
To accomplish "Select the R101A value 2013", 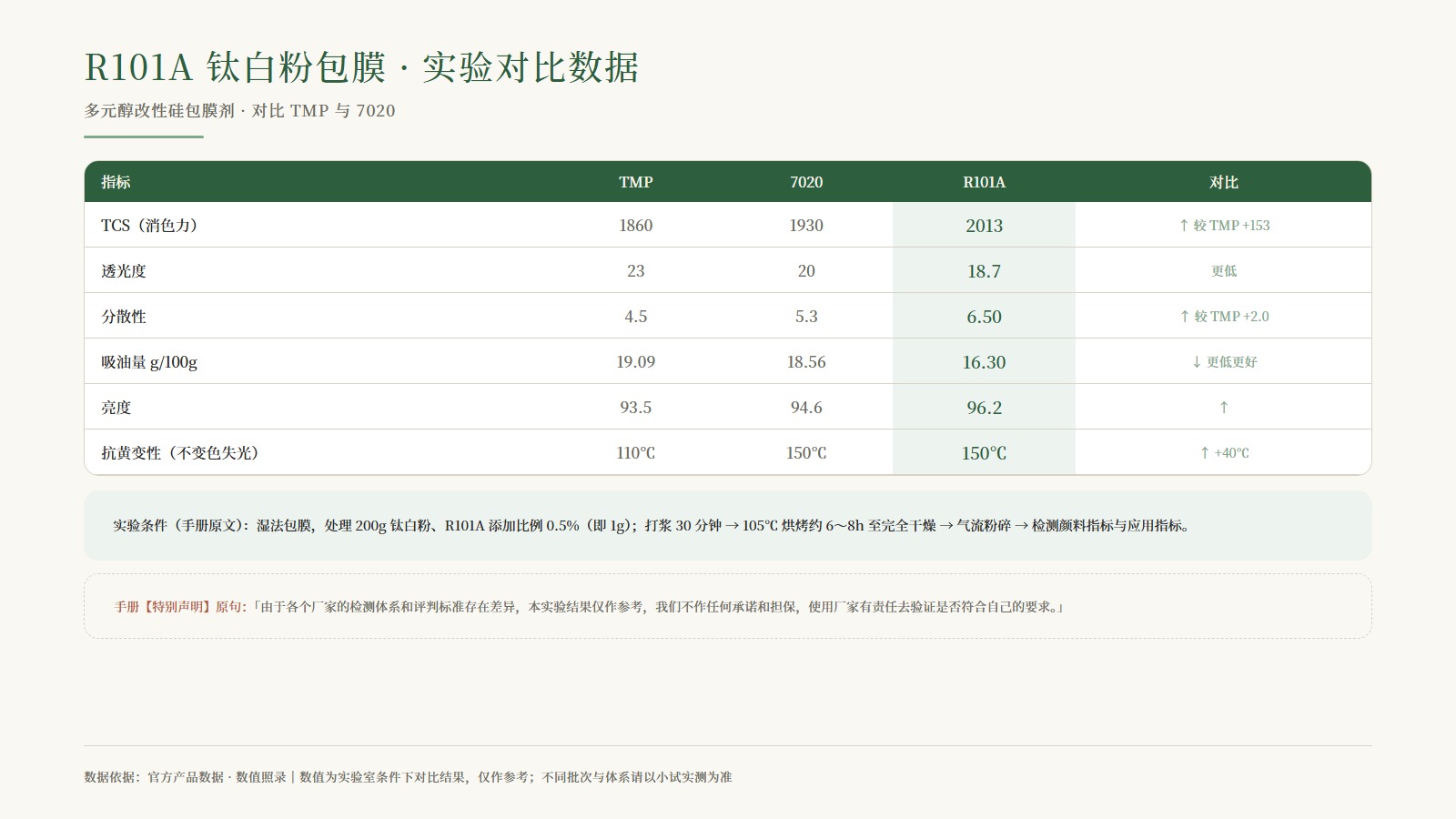I will pyautogui.click(x=985, y=225).
